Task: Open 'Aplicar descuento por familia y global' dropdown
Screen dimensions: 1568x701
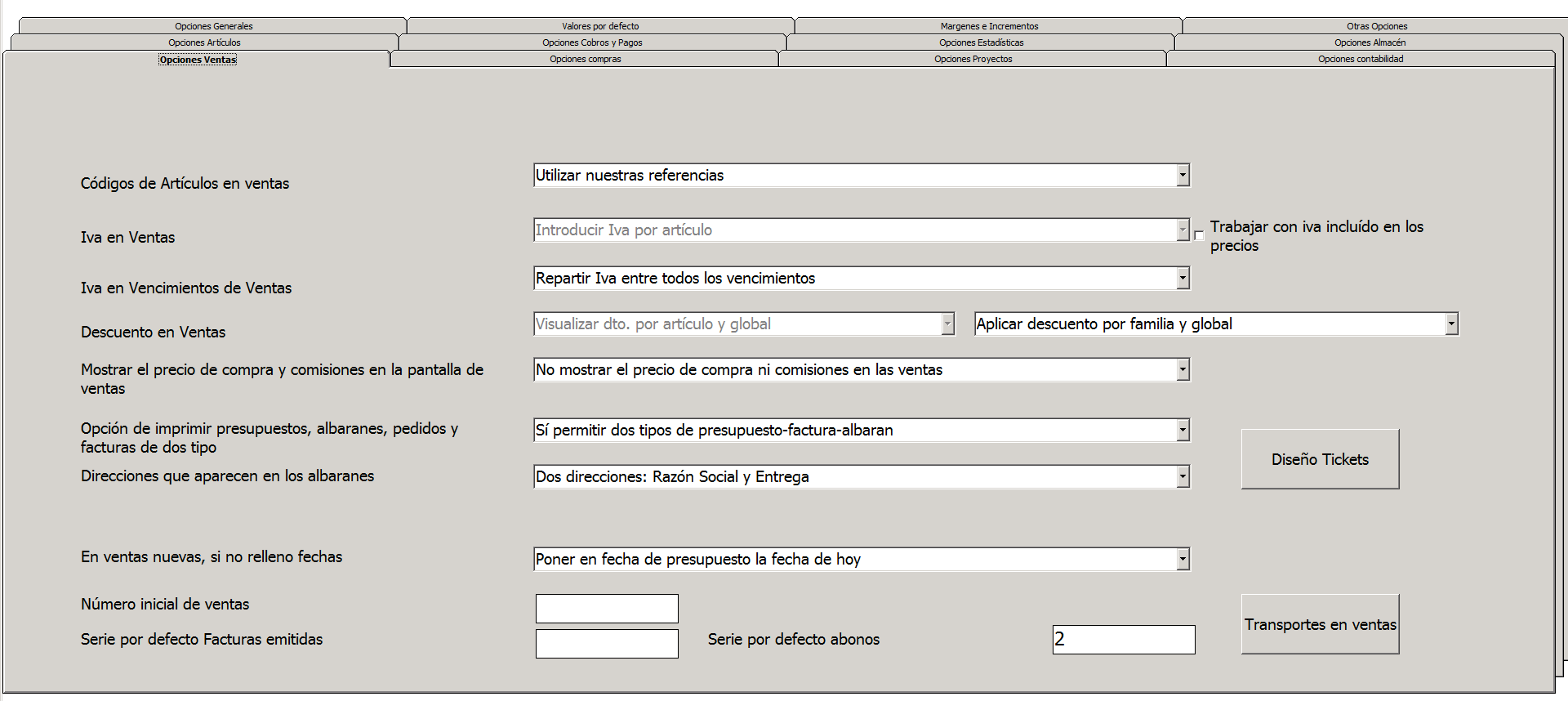Action: pyautogui.click(x=1451, y=324)
